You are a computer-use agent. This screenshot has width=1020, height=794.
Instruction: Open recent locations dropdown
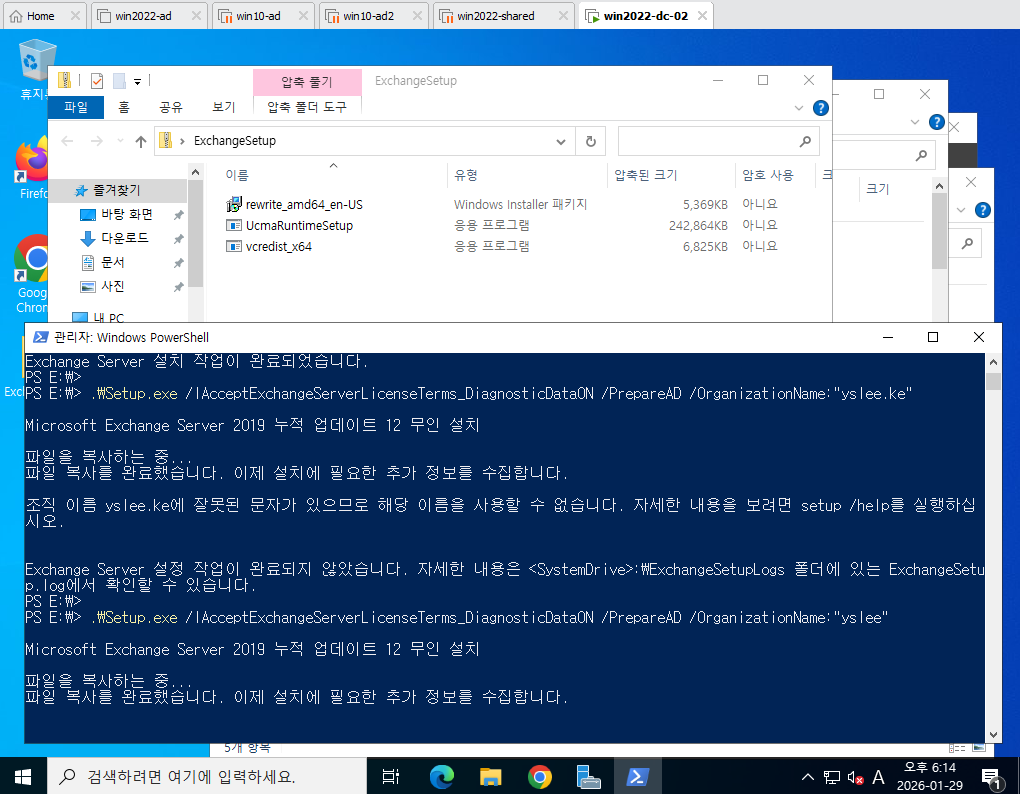[x=120, y=141]
